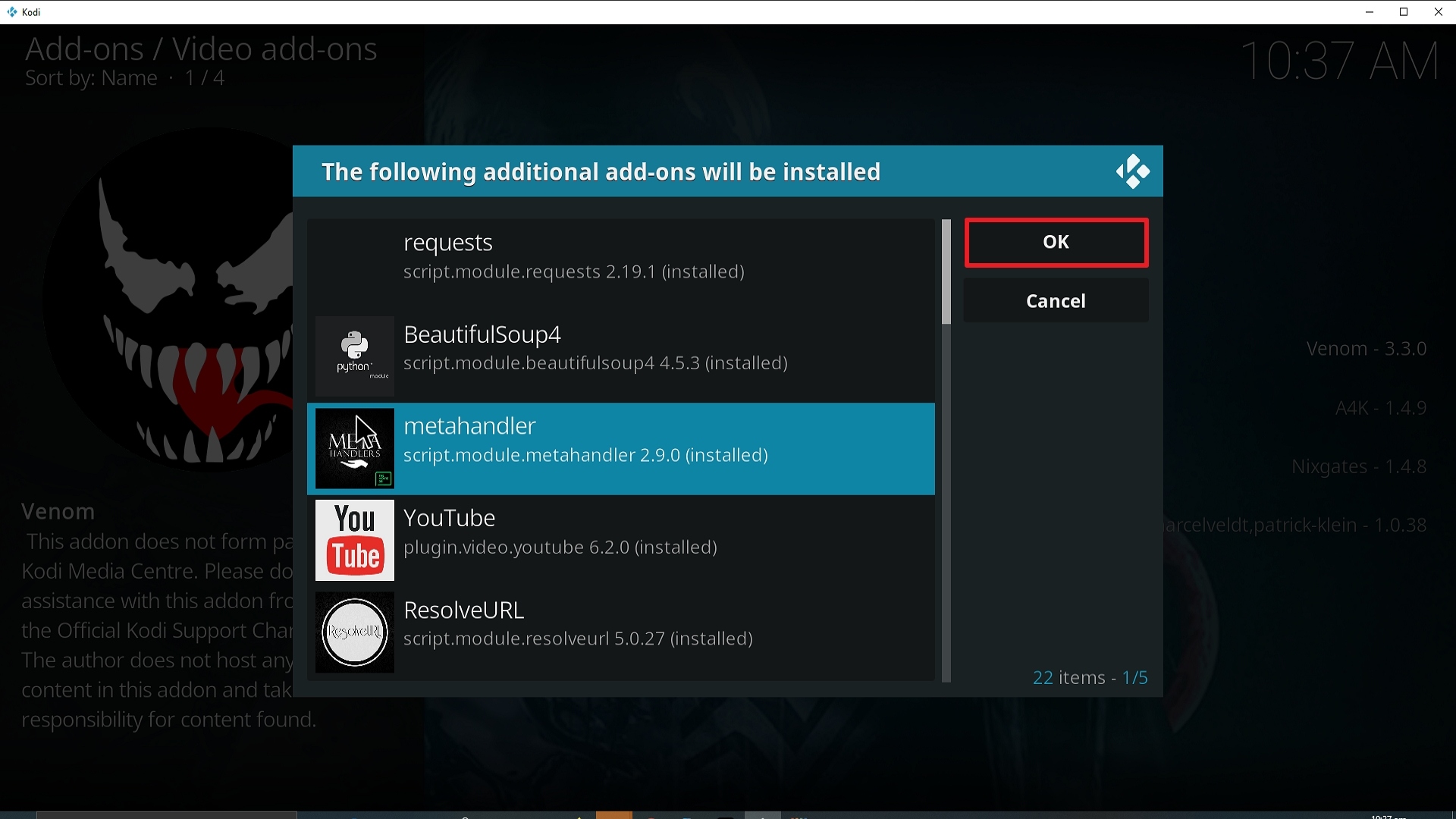This screenshot has width=1456, height=819.
Task: Click the Kodi icon in title bar
Action: [x=11, y=11]
